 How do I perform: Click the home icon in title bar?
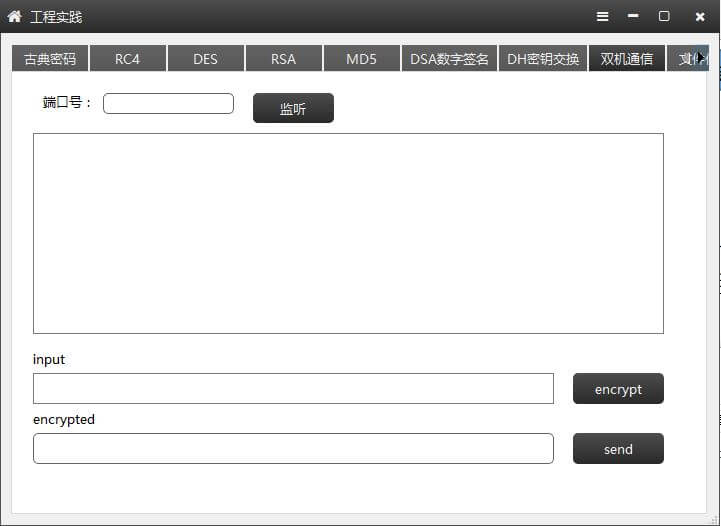(15, 16)
